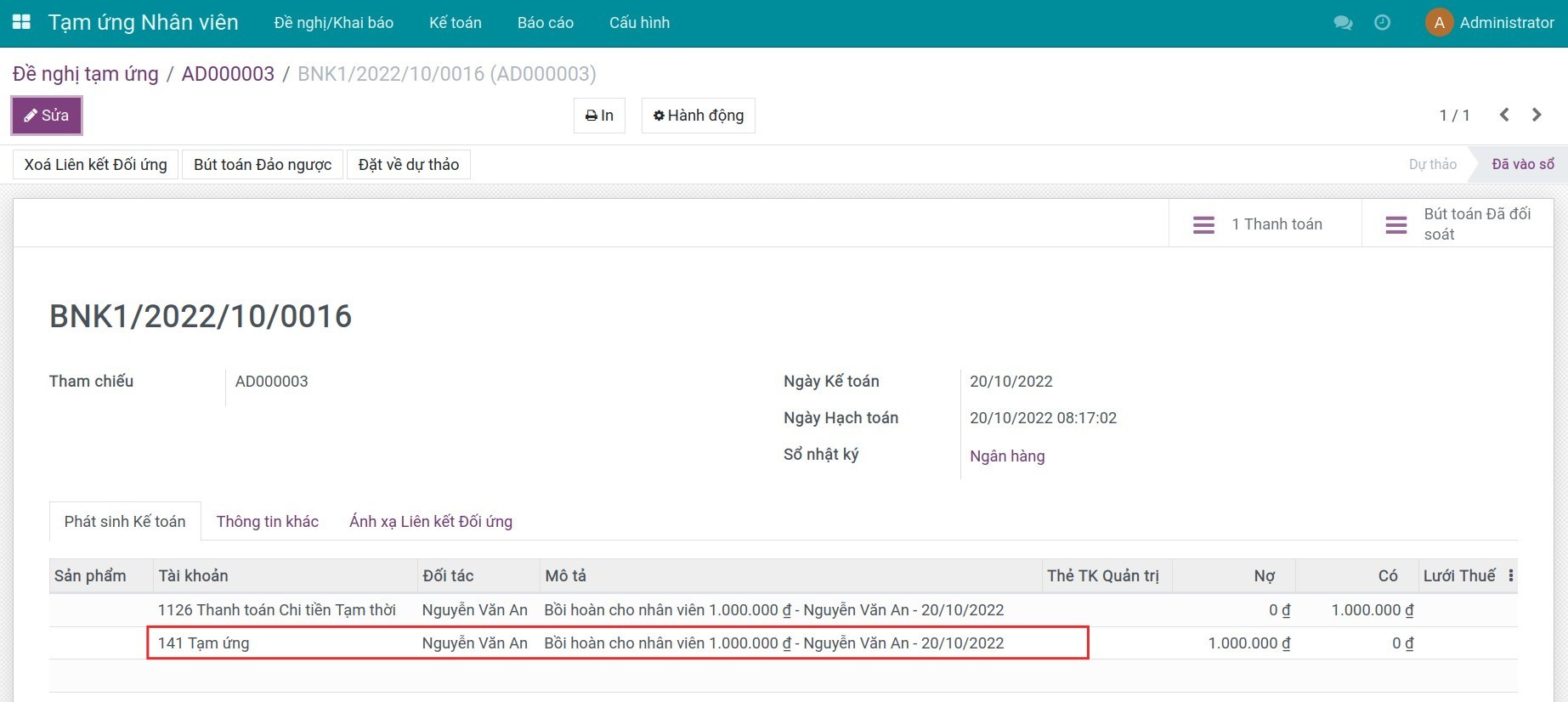Open the apps grid menu icon
Image resolution: width=1568 pixels, height=702 pixels.
click(21, 23)
